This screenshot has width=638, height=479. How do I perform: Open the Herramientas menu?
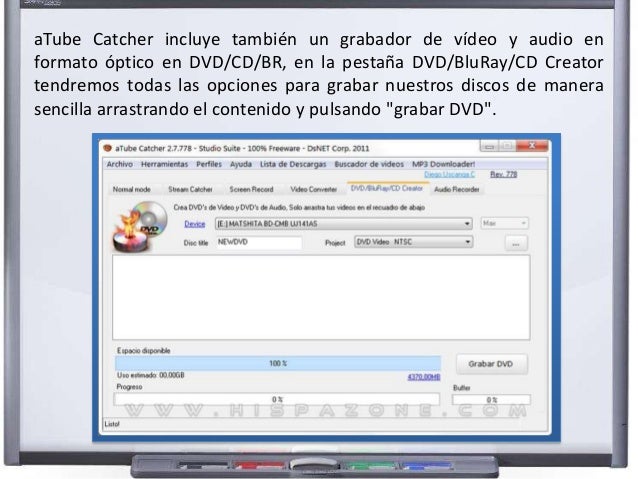pyautogui.click(x=164, y=164)
